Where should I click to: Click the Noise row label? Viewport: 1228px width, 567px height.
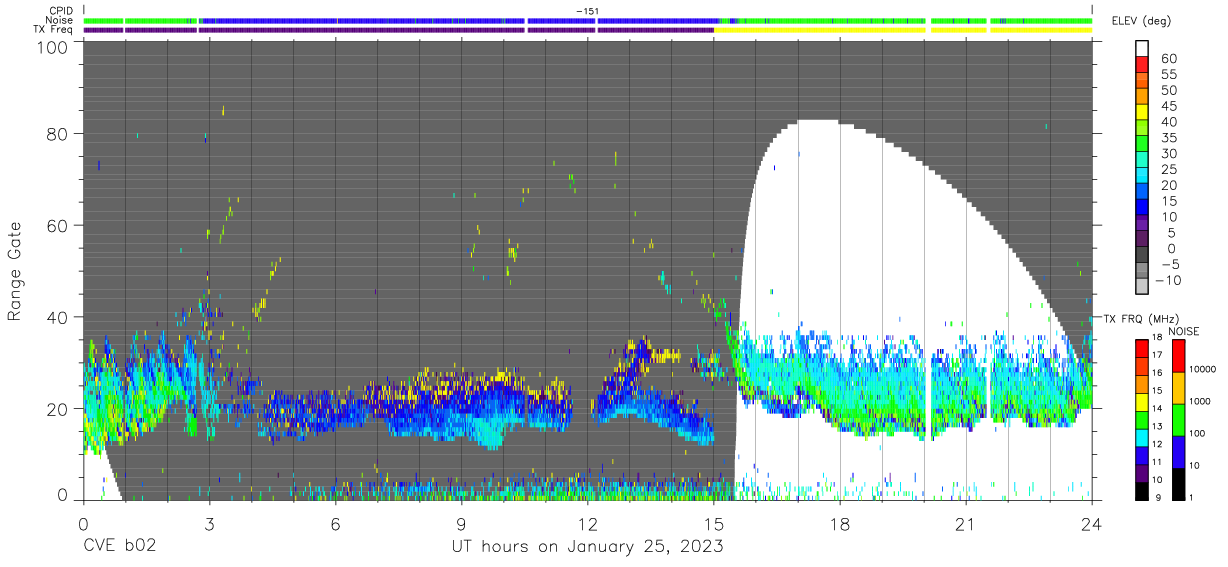[x=59, y=20]
